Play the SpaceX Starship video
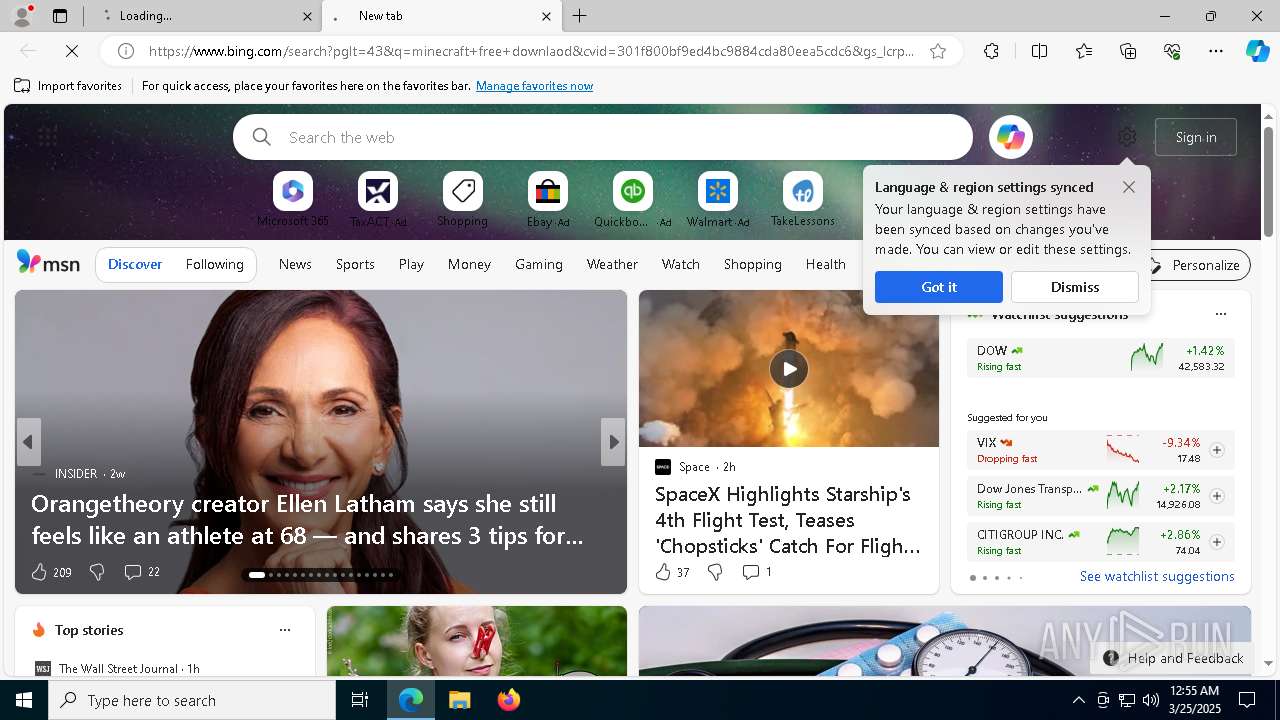1280x720 pixels. pyautogui.click(x=789, y=369)
